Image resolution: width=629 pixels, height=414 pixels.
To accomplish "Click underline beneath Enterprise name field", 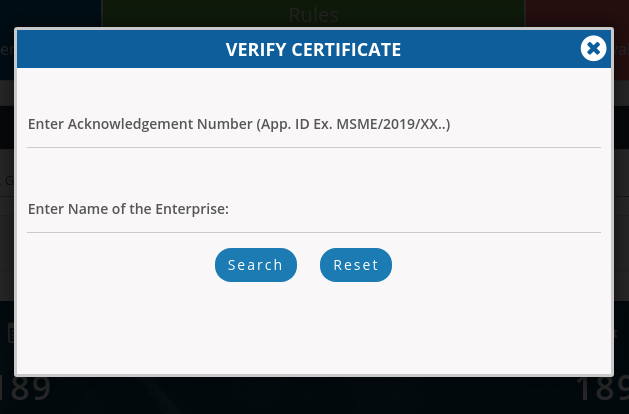I will pos(313,232).
